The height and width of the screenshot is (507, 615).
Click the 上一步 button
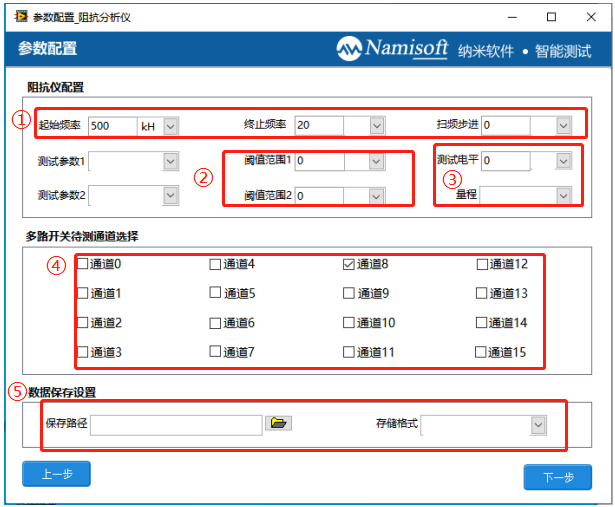(x=56, y=474)
